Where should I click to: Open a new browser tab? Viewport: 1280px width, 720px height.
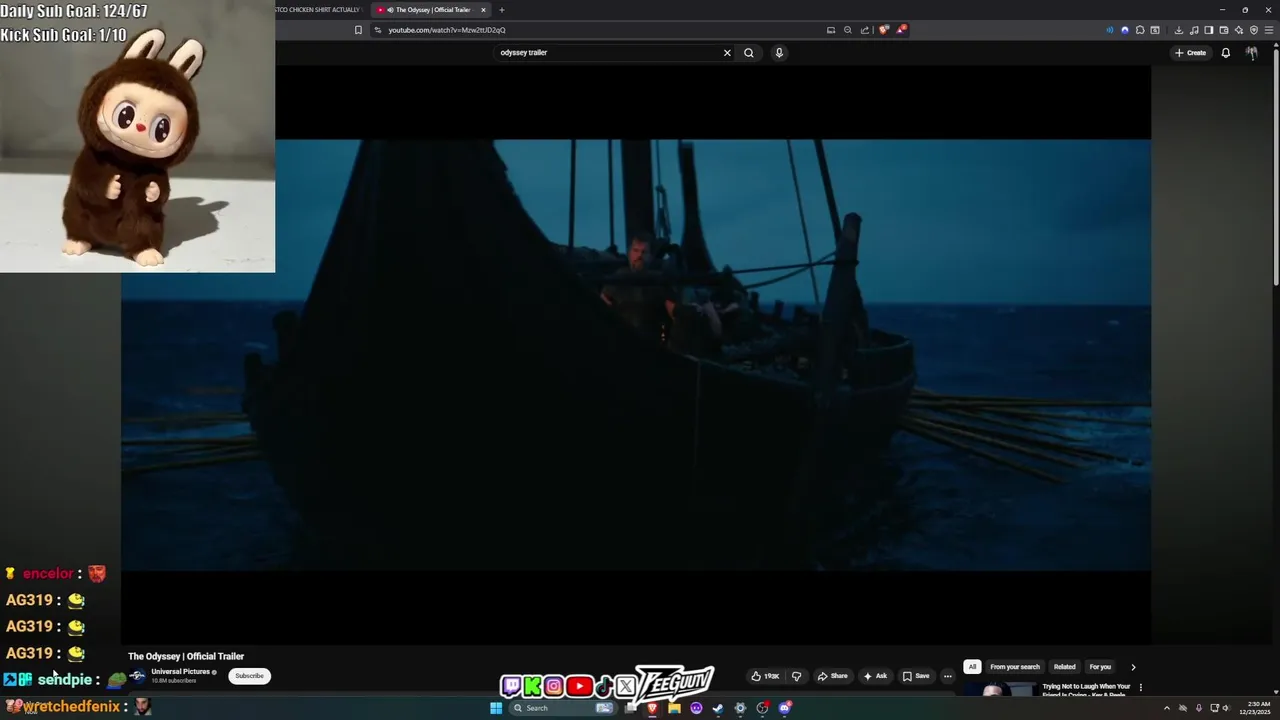point(502,10)
